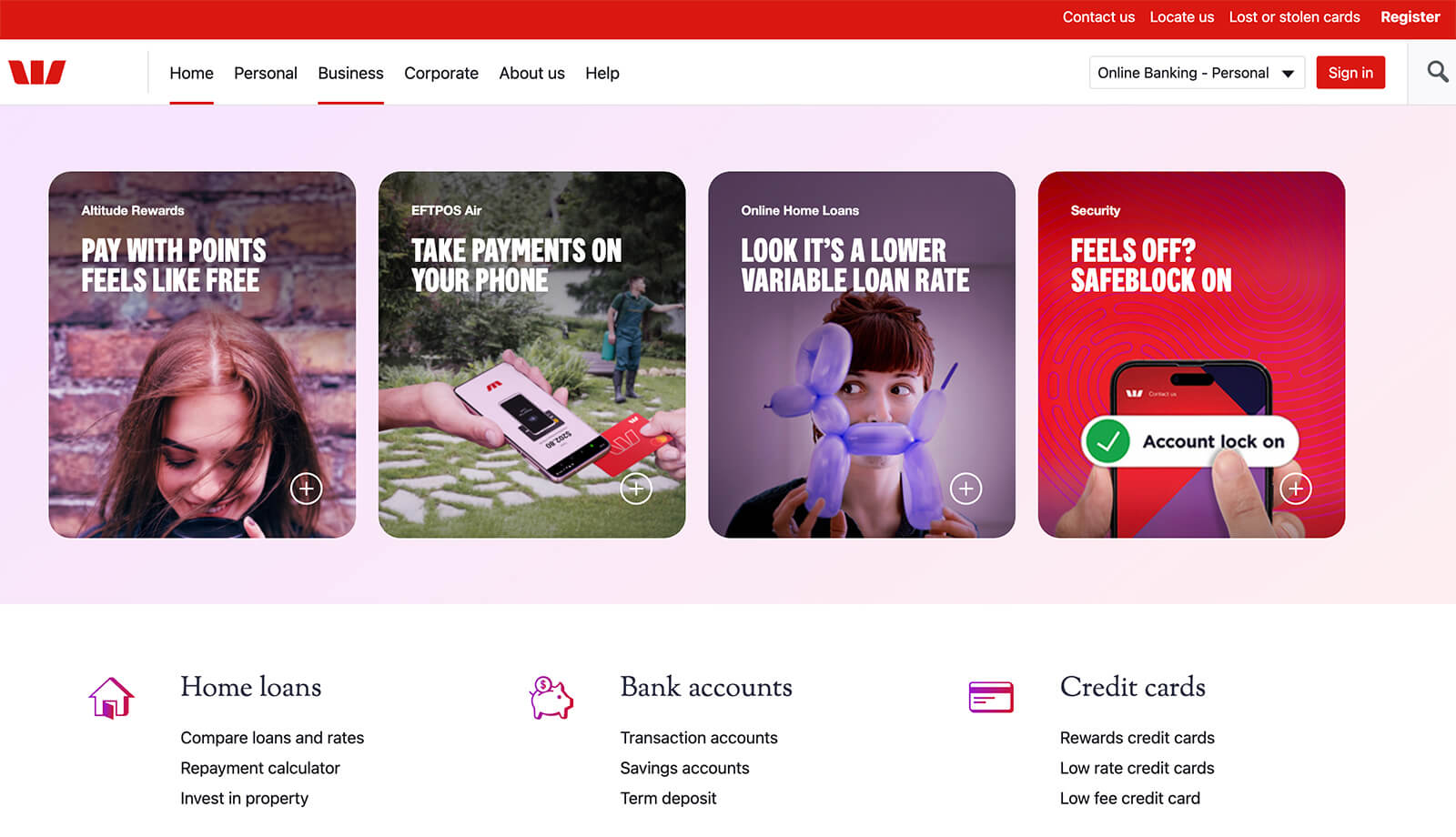Expand the EFTPOS Air card plus icon
This screenshot has height=837, width=1456.
636,489
